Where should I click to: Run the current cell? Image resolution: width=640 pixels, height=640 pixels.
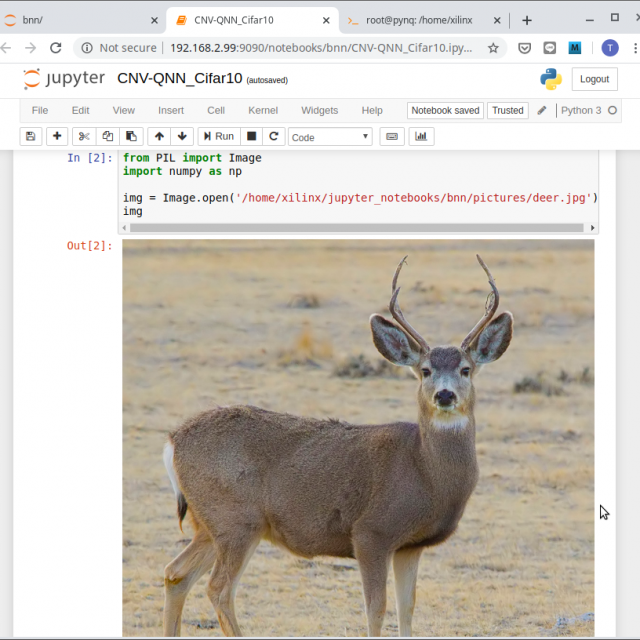[x=218, y=136]
